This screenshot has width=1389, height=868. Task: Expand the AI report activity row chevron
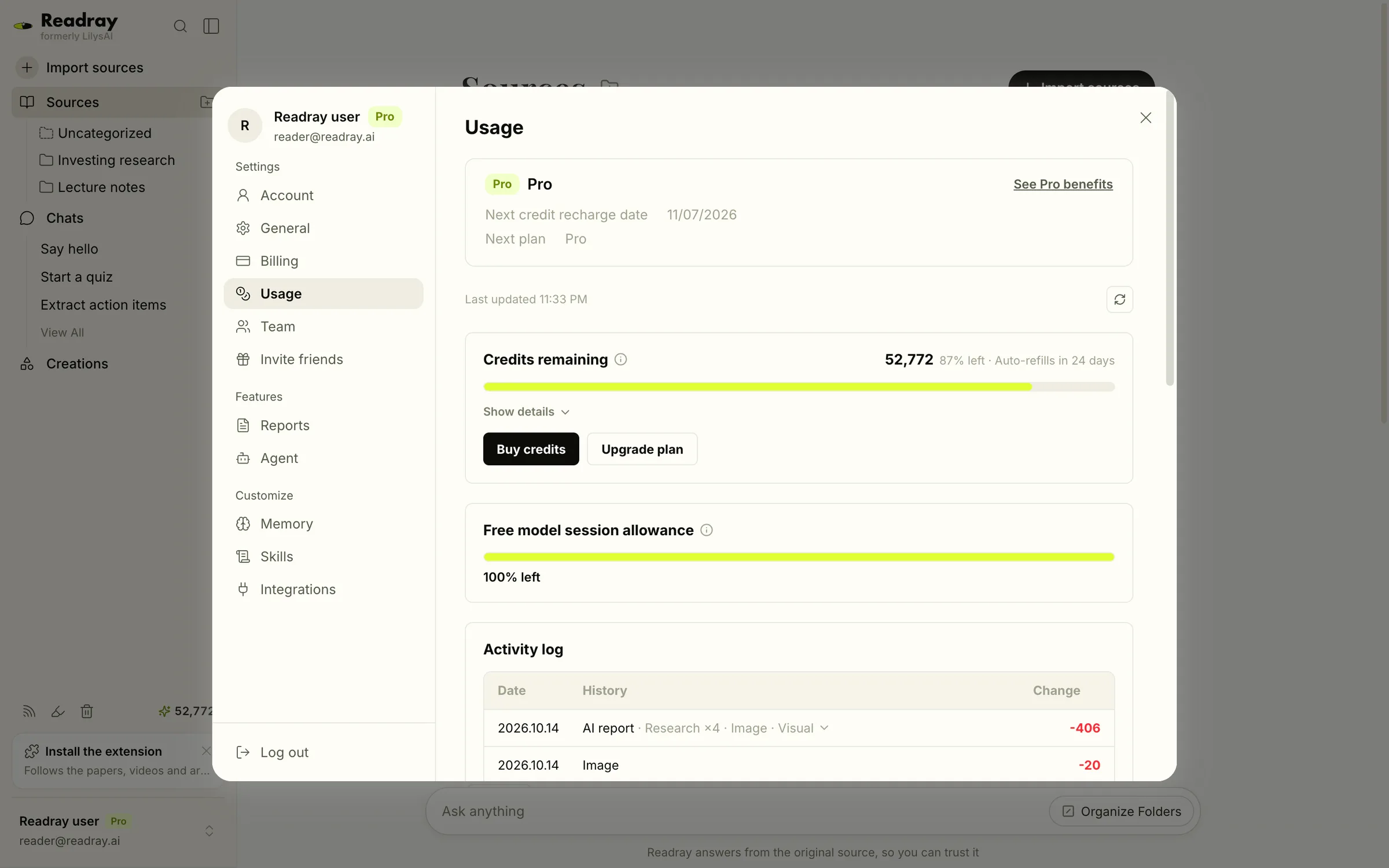point(825,728)
